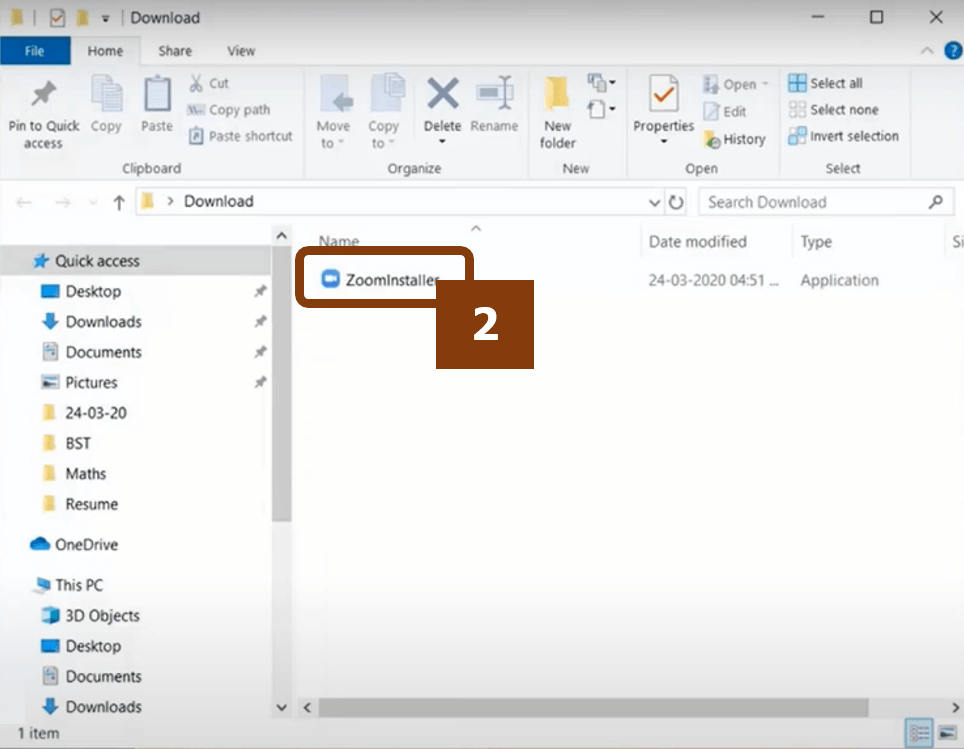The height and width of the screenshot is (749, 964).
Task: Open the Help question mark icon
Action: coord(954,51)
